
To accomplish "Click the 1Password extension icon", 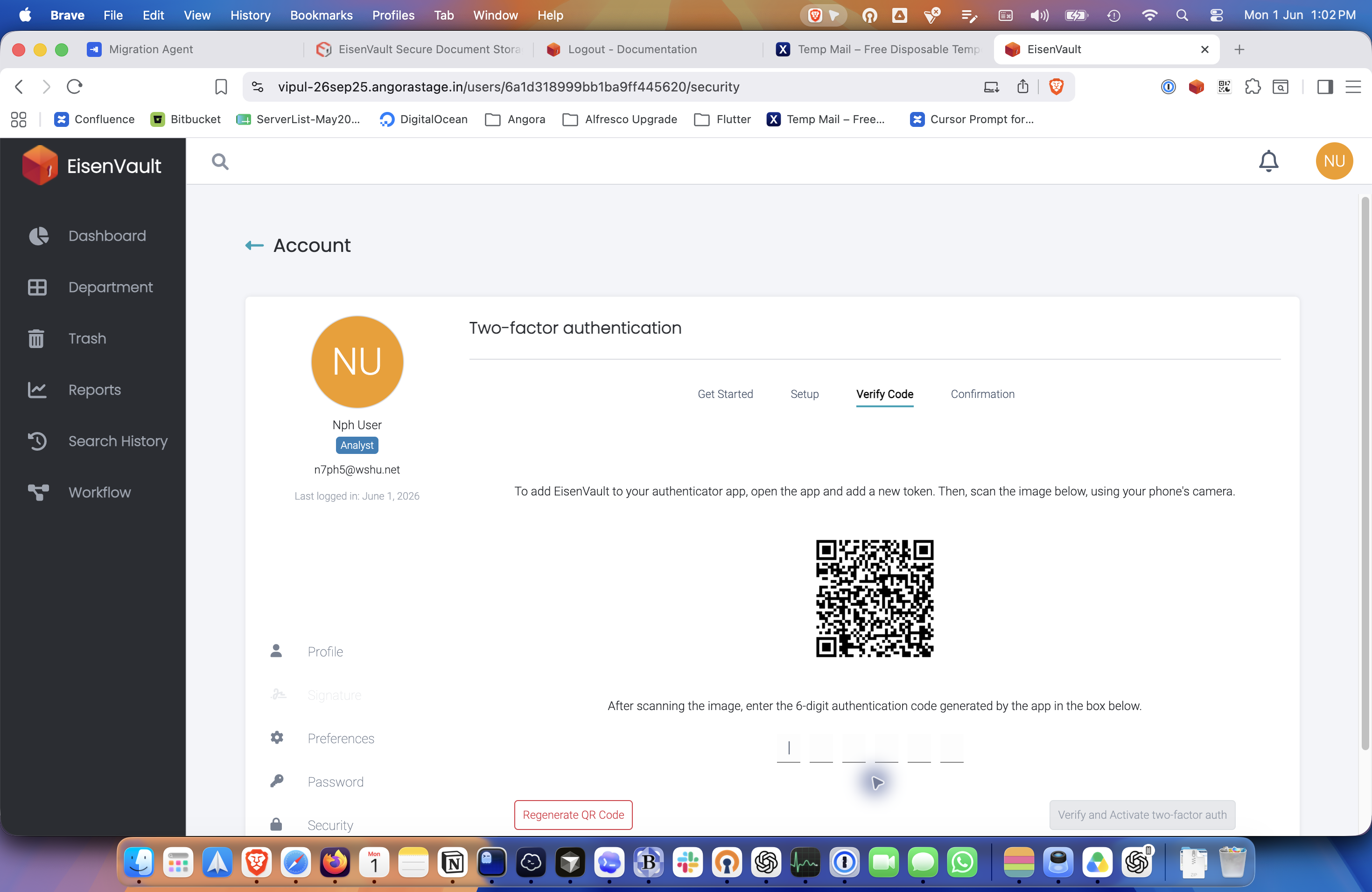I will [x=1168, y=86].
